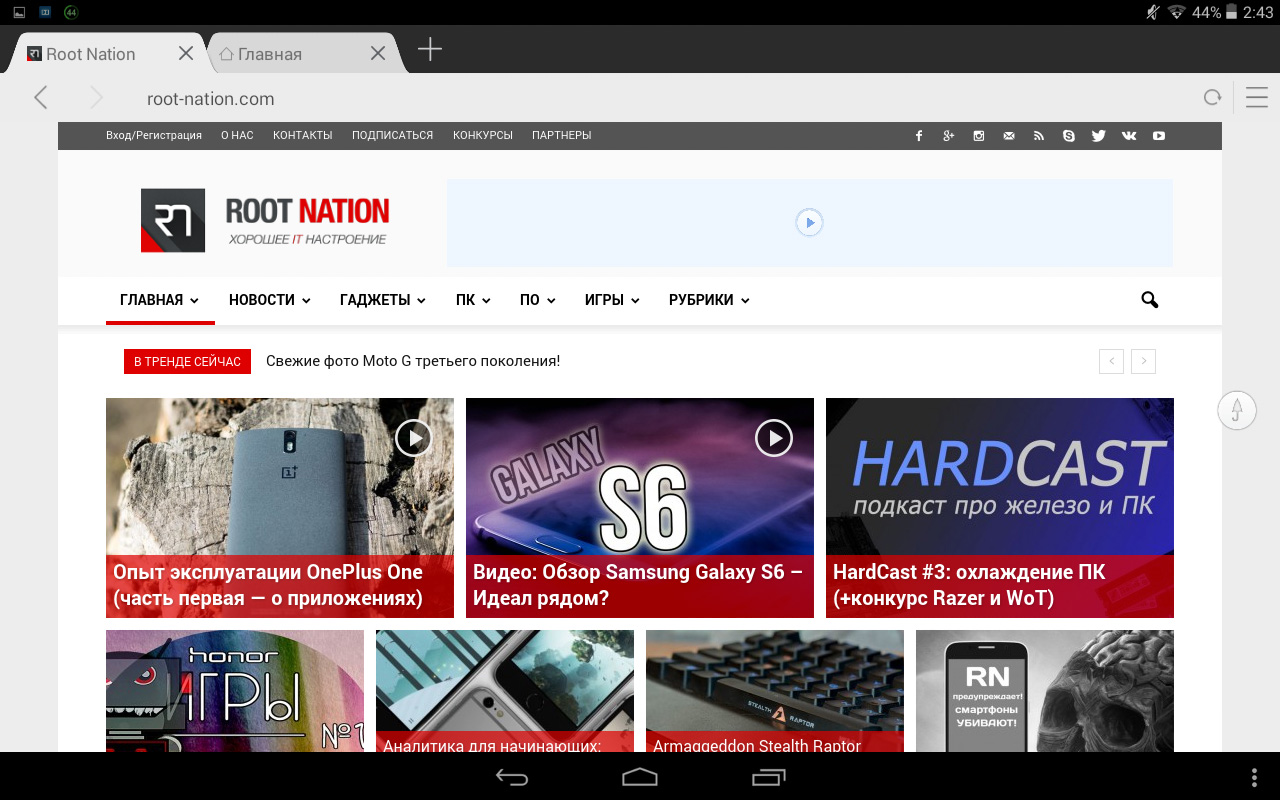The width and height of the screenshot is (1280, 800).
Task: Switch to the Главная tab
Action: point(306,54)
